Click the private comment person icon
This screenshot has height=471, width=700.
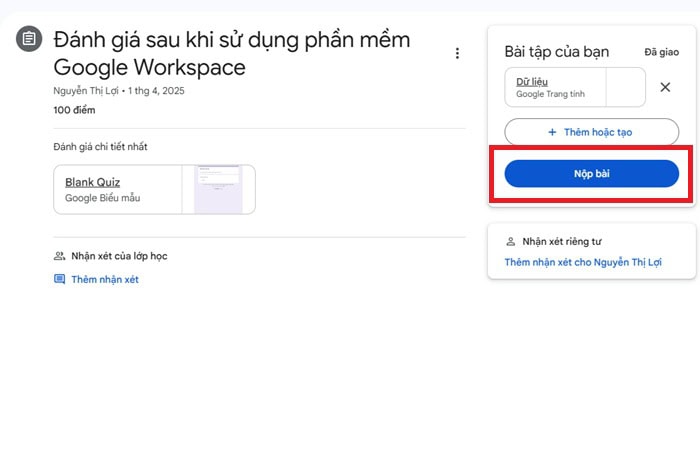pyautogui.click(x=511, y=241)
